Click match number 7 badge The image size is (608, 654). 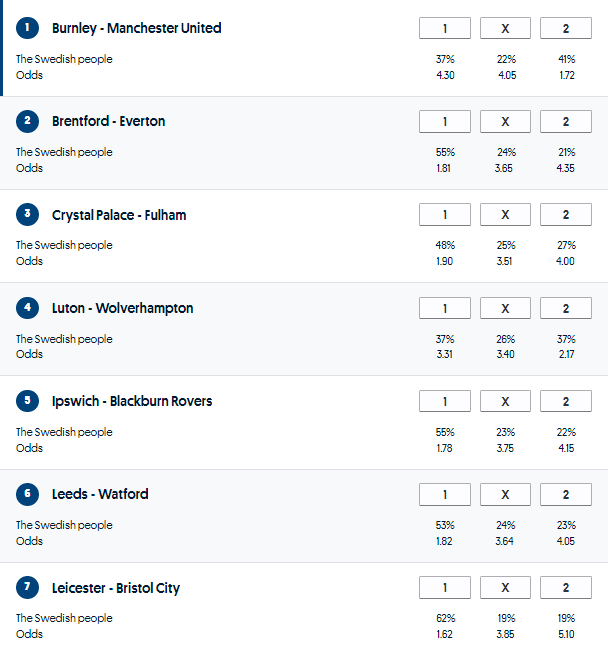coord(27,588)
